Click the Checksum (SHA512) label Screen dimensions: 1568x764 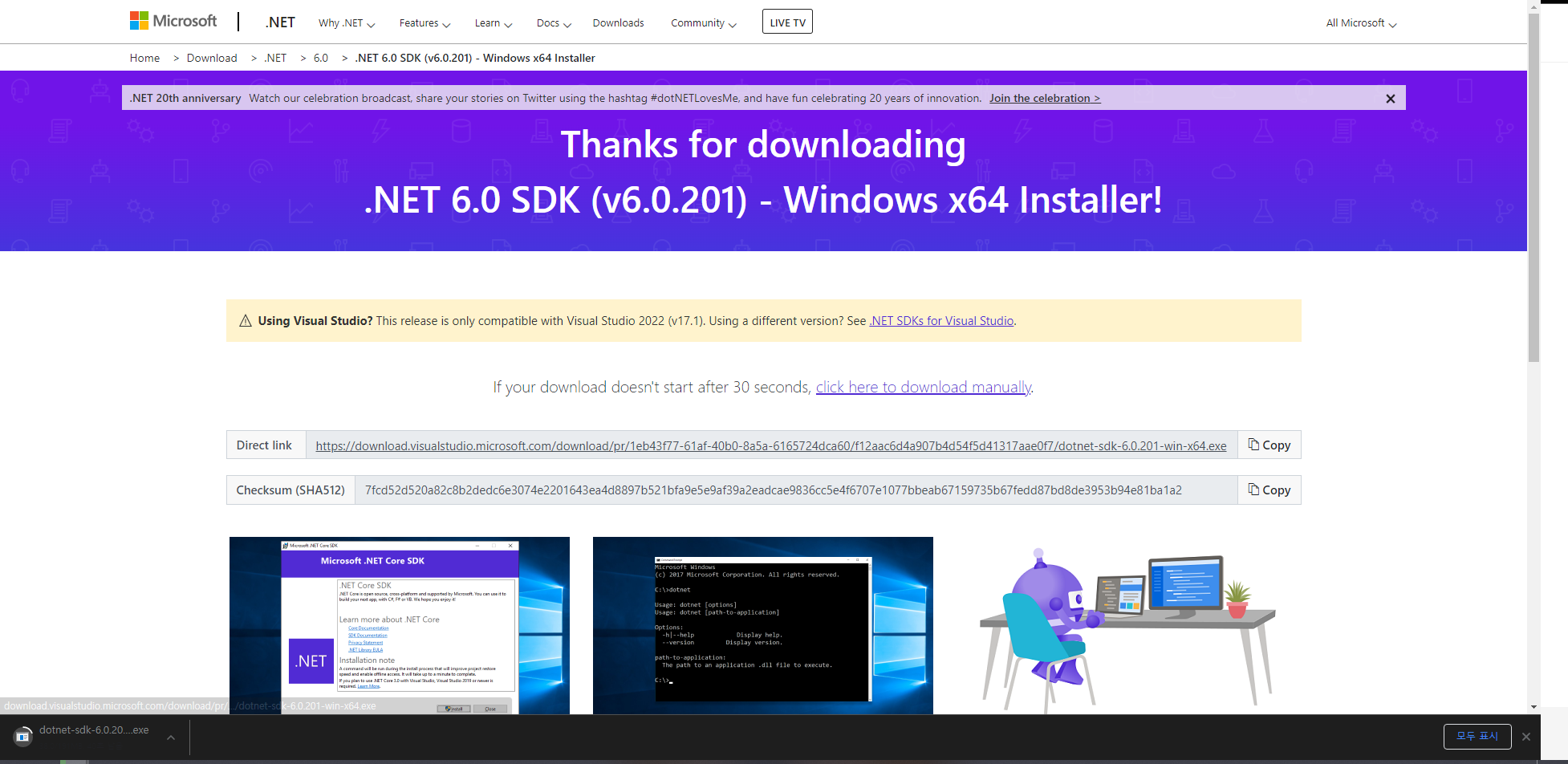290,490
